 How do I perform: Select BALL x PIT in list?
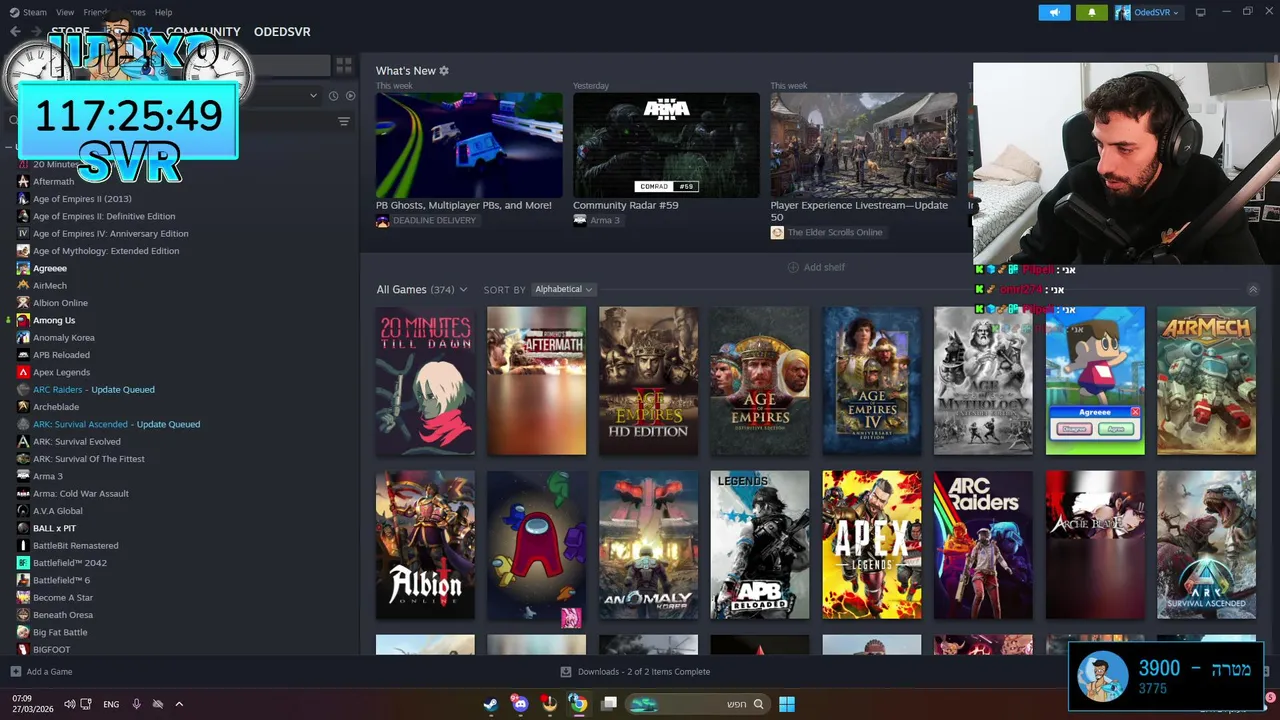tap(54, 528)
